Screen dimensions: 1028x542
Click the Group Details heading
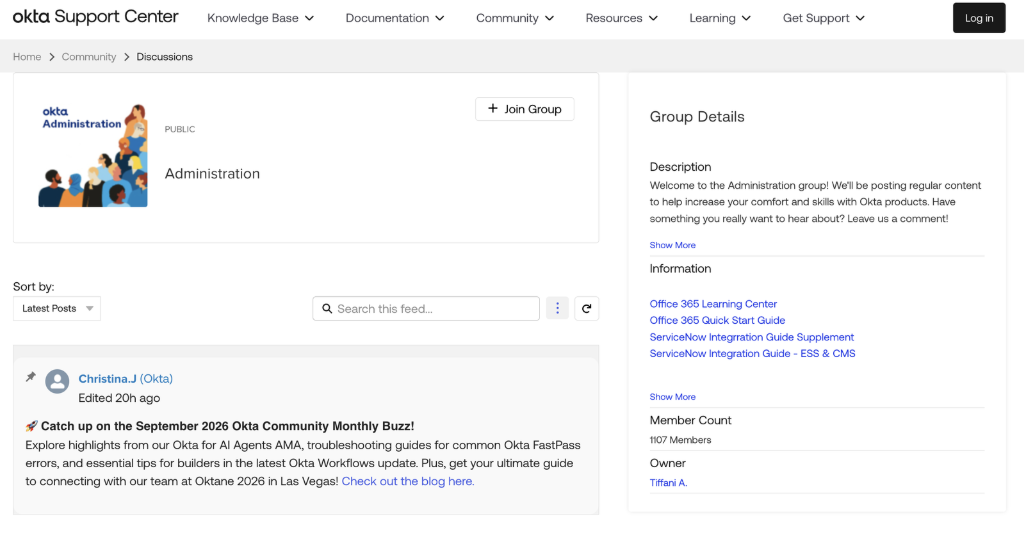697,117
